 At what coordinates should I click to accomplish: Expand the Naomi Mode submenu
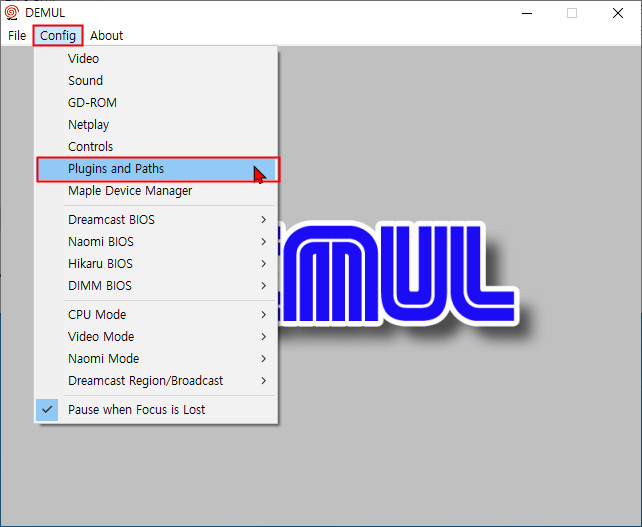point(156,359)
